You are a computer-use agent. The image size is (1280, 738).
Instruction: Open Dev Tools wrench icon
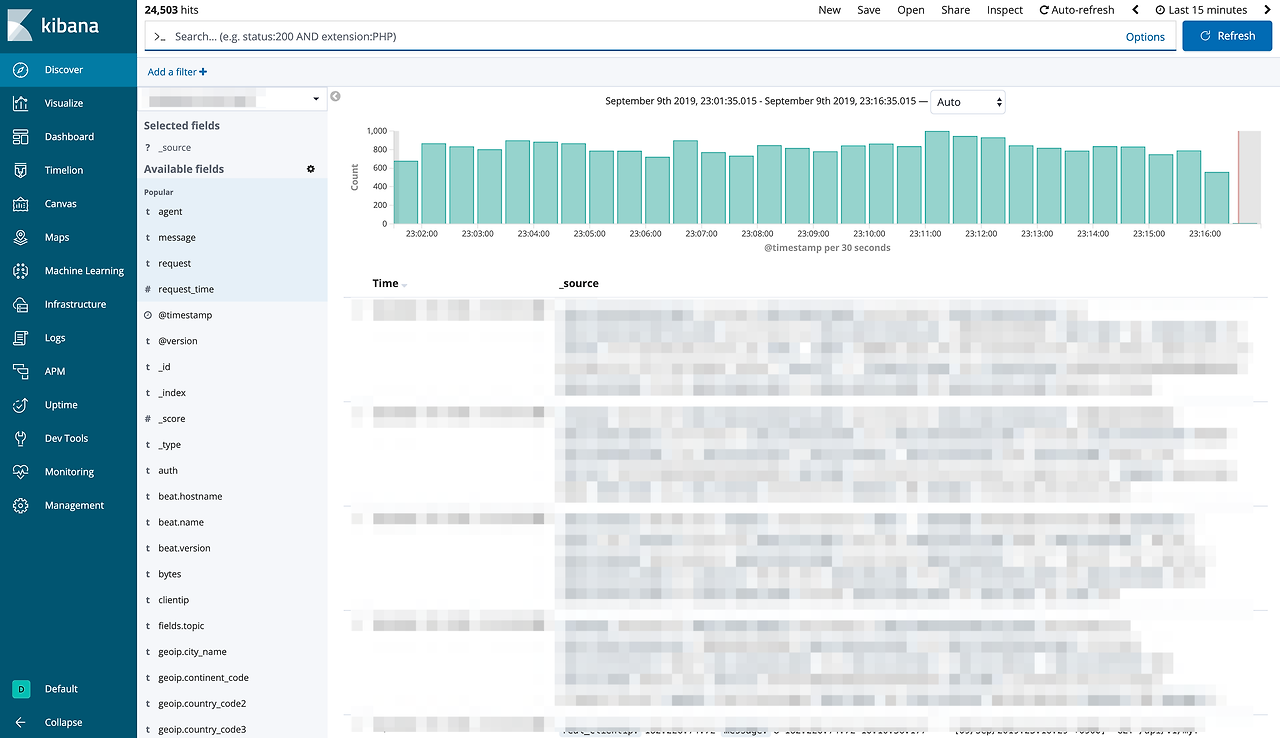pos(21,438)
